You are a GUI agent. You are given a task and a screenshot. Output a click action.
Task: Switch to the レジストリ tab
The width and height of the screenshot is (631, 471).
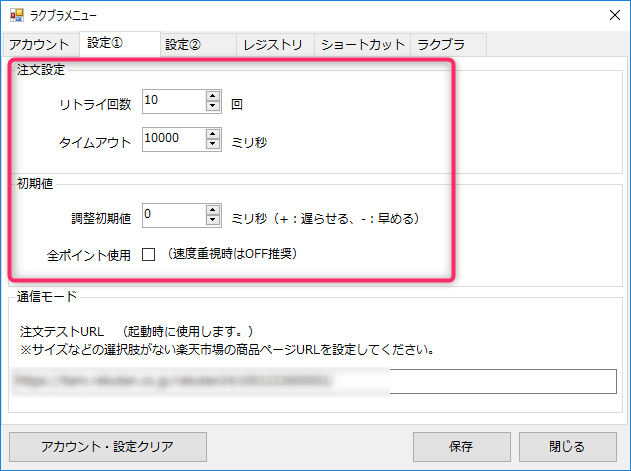[273, 45]
